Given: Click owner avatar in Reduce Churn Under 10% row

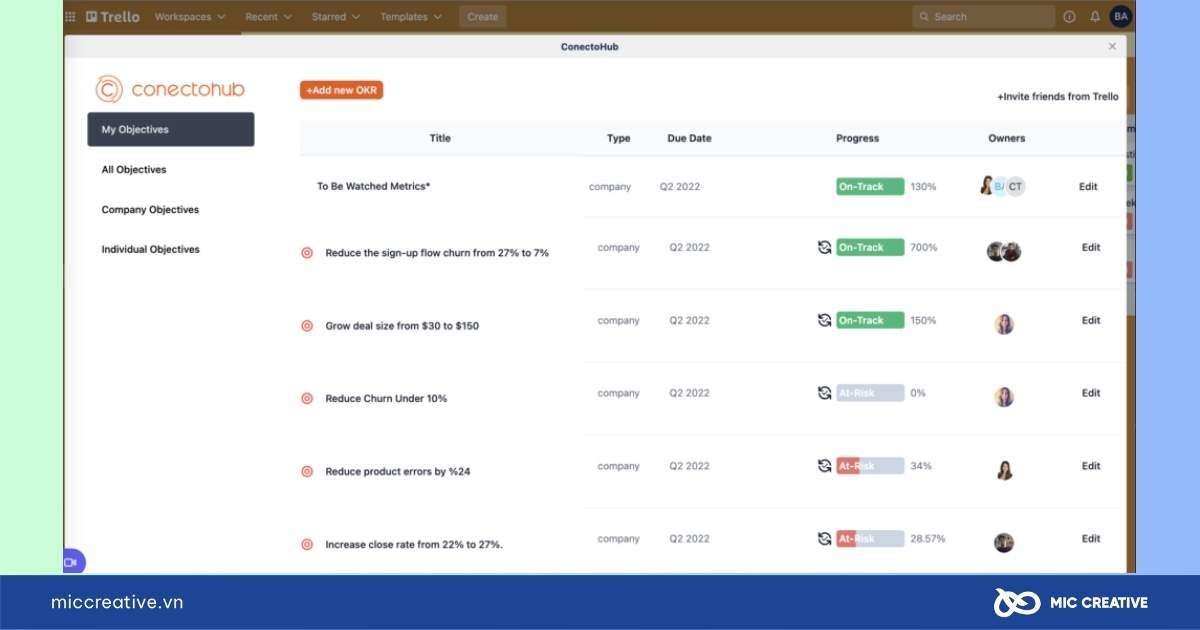Looking at the screenshot, I should [1004, 397].
